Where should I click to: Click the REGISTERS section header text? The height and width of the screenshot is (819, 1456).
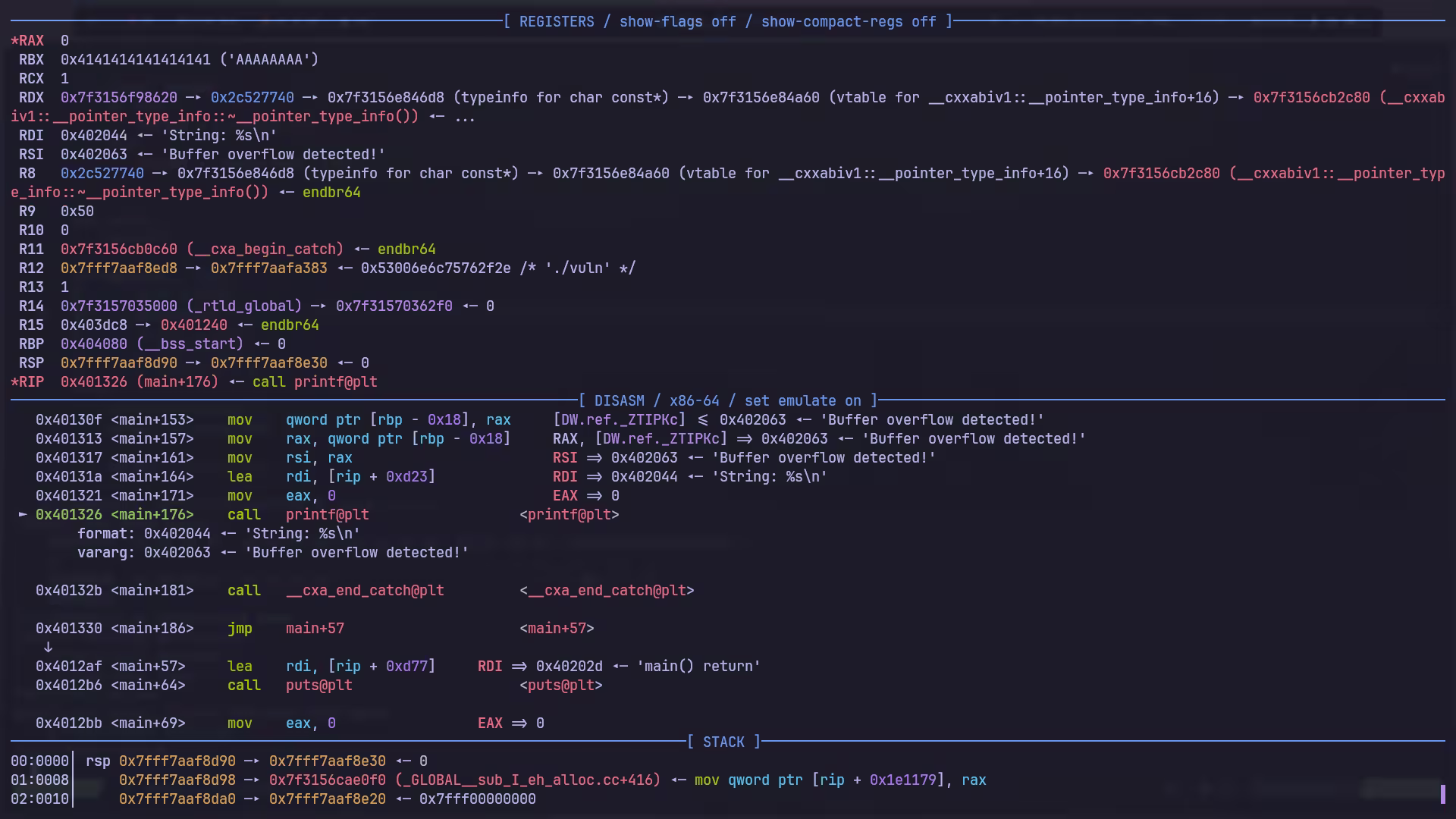[x=557, y=22]
